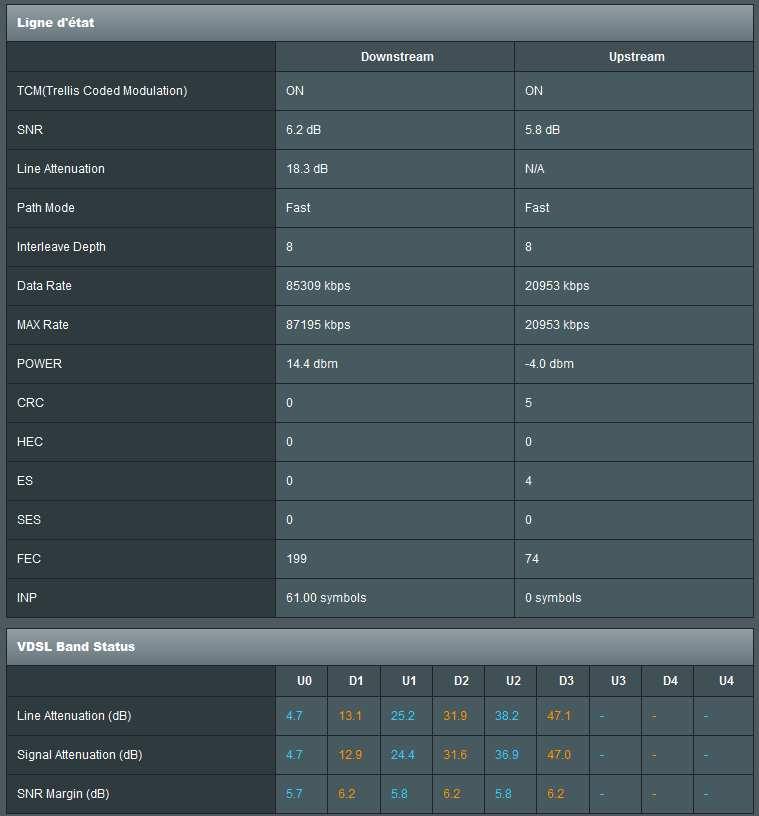Click the Upstream column header

coord(637,57)
